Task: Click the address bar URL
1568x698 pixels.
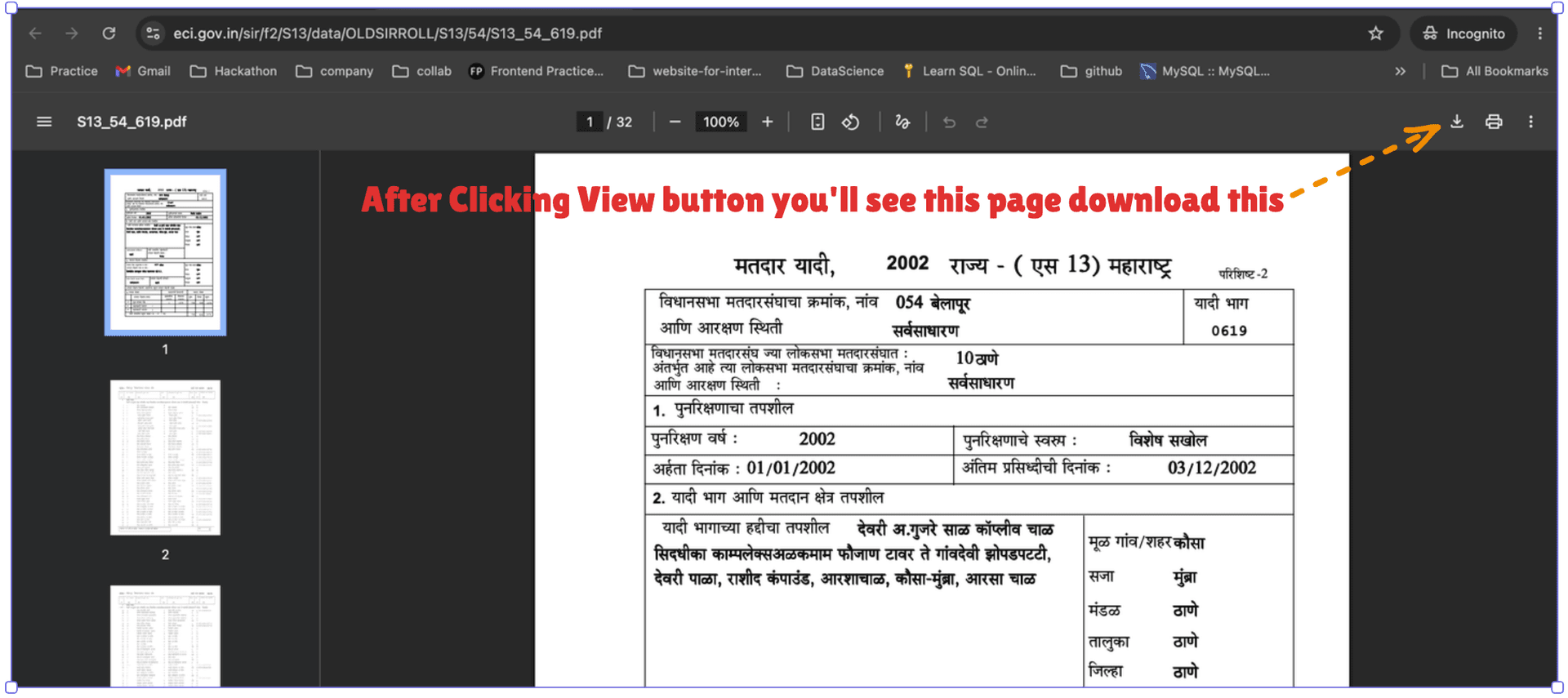Action: [x=387, y=33]
